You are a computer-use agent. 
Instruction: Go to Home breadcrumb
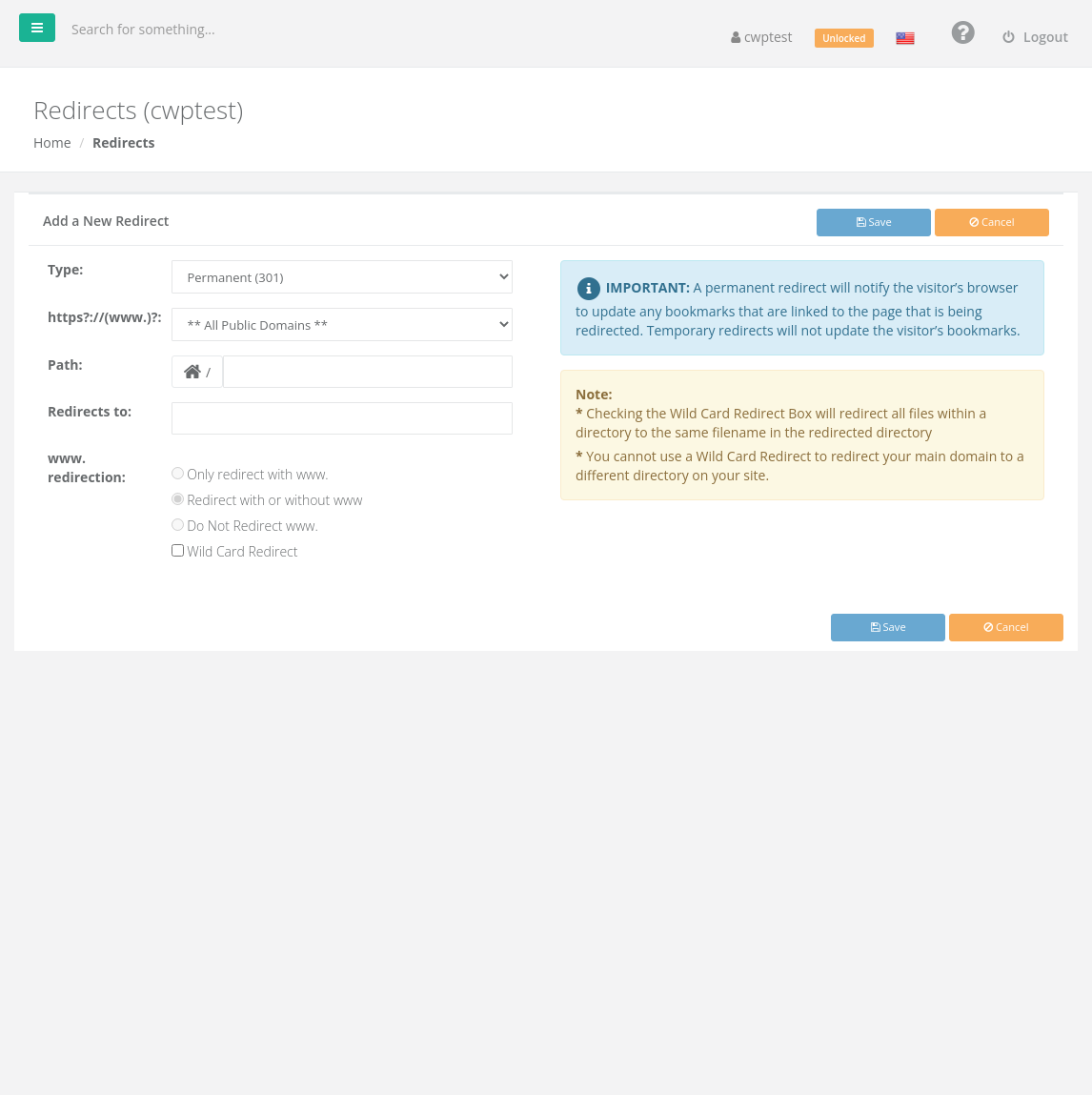pos(52,142)
